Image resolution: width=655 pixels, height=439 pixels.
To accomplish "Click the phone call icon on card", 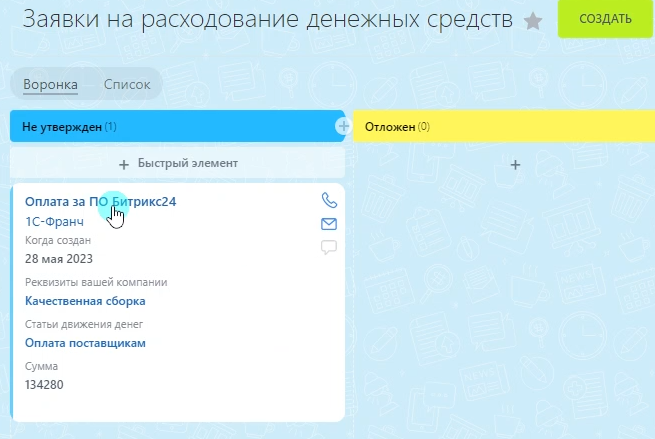I will pos(329,200).
